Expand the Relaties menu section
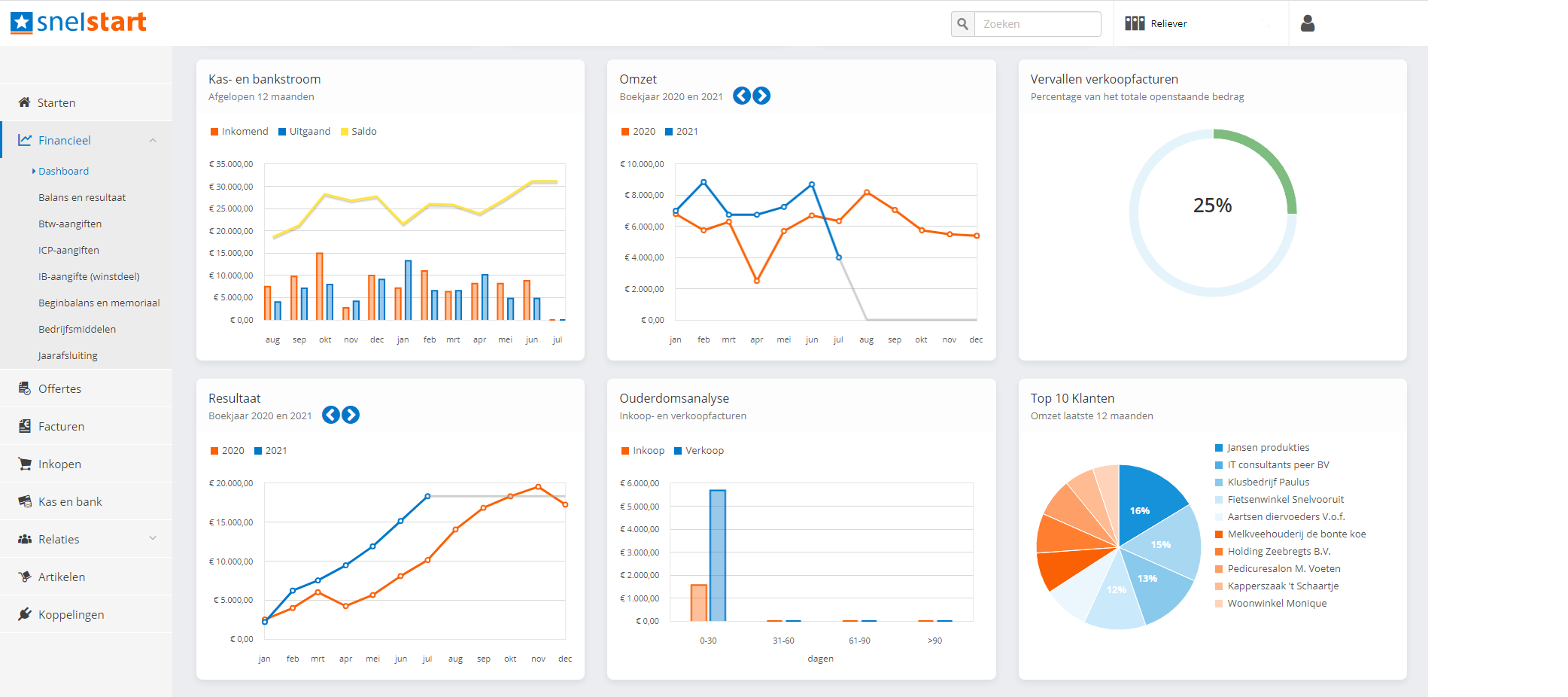This screenshot has height=697, width=1568. 153,538
